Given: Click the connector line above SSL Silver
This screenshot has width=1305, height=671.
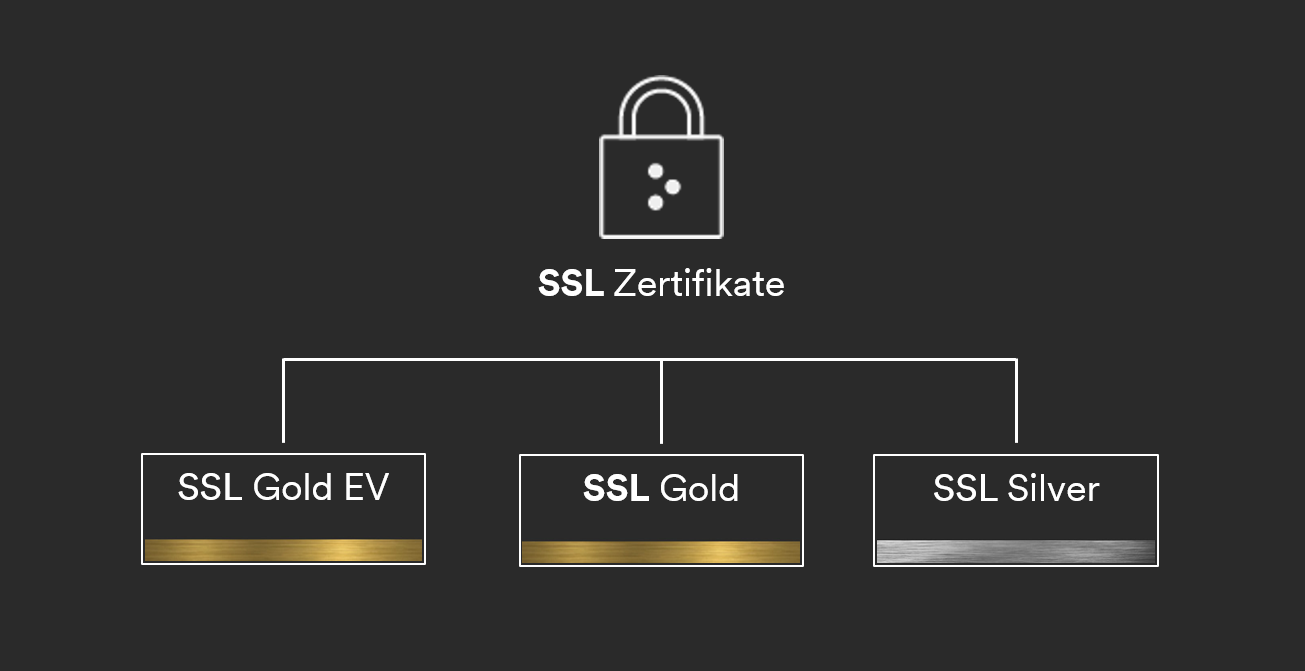Looking at the screenshot, I should tap(1016, 400).
